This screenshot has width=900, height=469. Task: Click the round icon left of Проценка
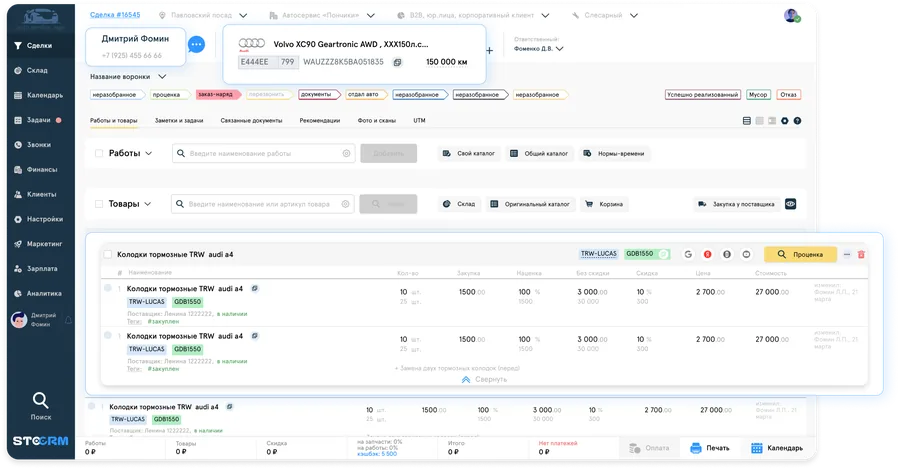tap(746, 254)
